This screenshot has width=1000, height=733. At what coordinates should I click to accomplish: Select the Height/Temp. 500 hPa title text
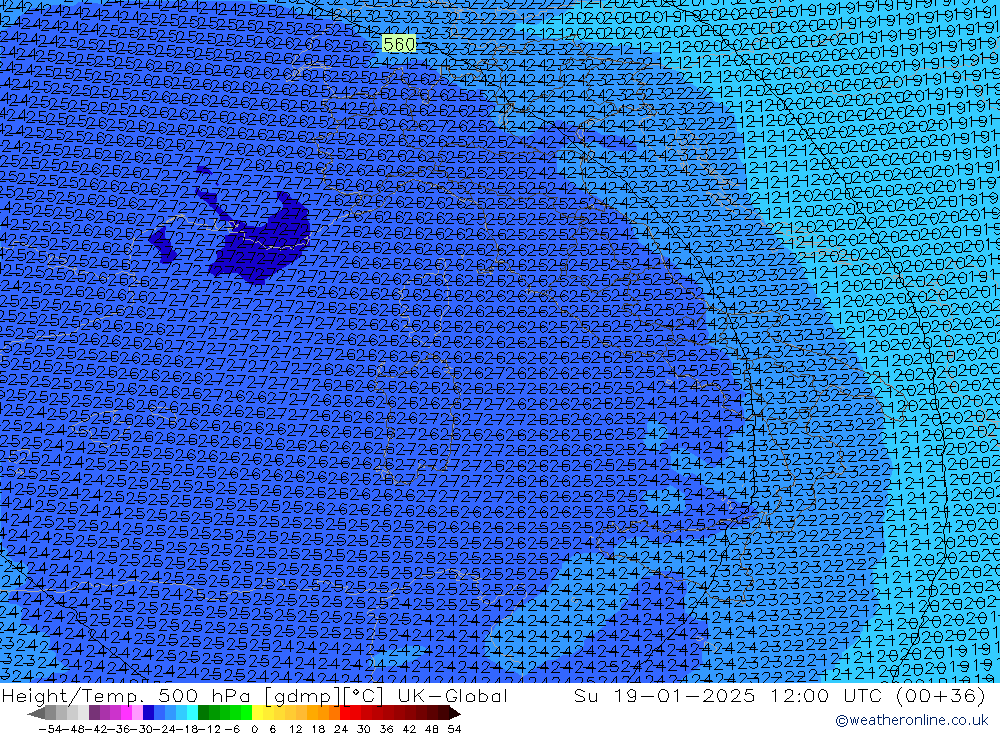pyautogui.click(x=128, y=695)
